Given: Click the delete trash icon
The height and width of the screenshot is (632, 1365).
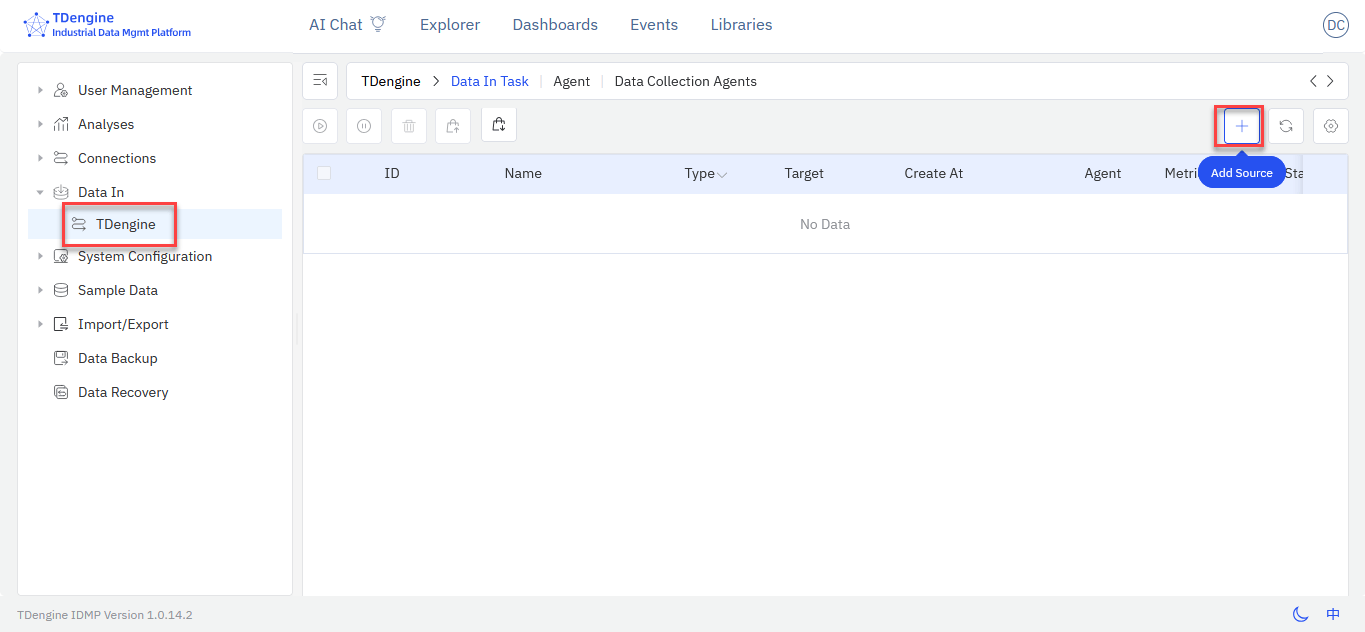Looking at the screenshot, I should click(409, 126).
